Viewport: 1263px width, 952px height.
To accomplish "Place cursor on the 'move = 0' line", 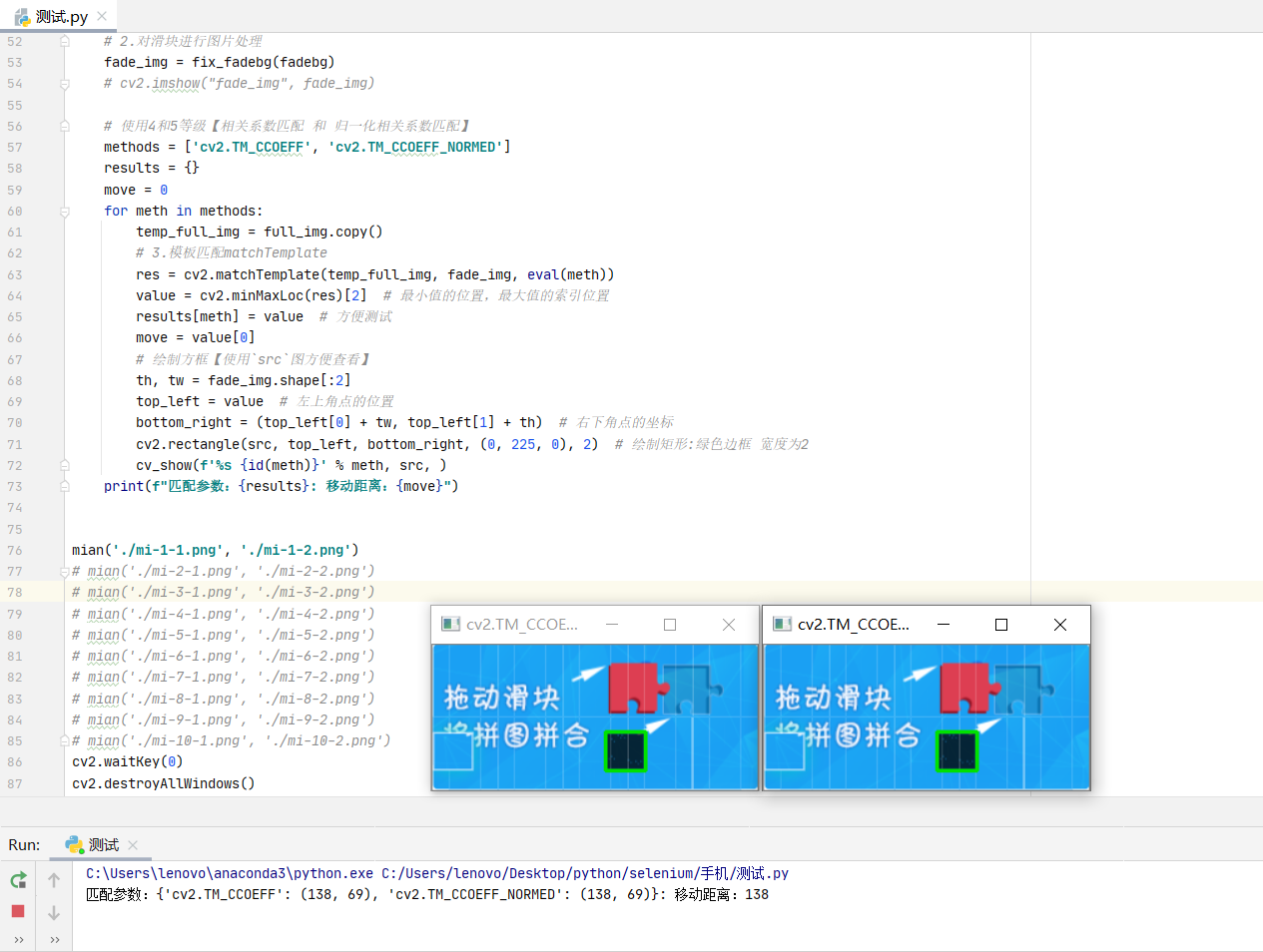I will pos(136,190).
